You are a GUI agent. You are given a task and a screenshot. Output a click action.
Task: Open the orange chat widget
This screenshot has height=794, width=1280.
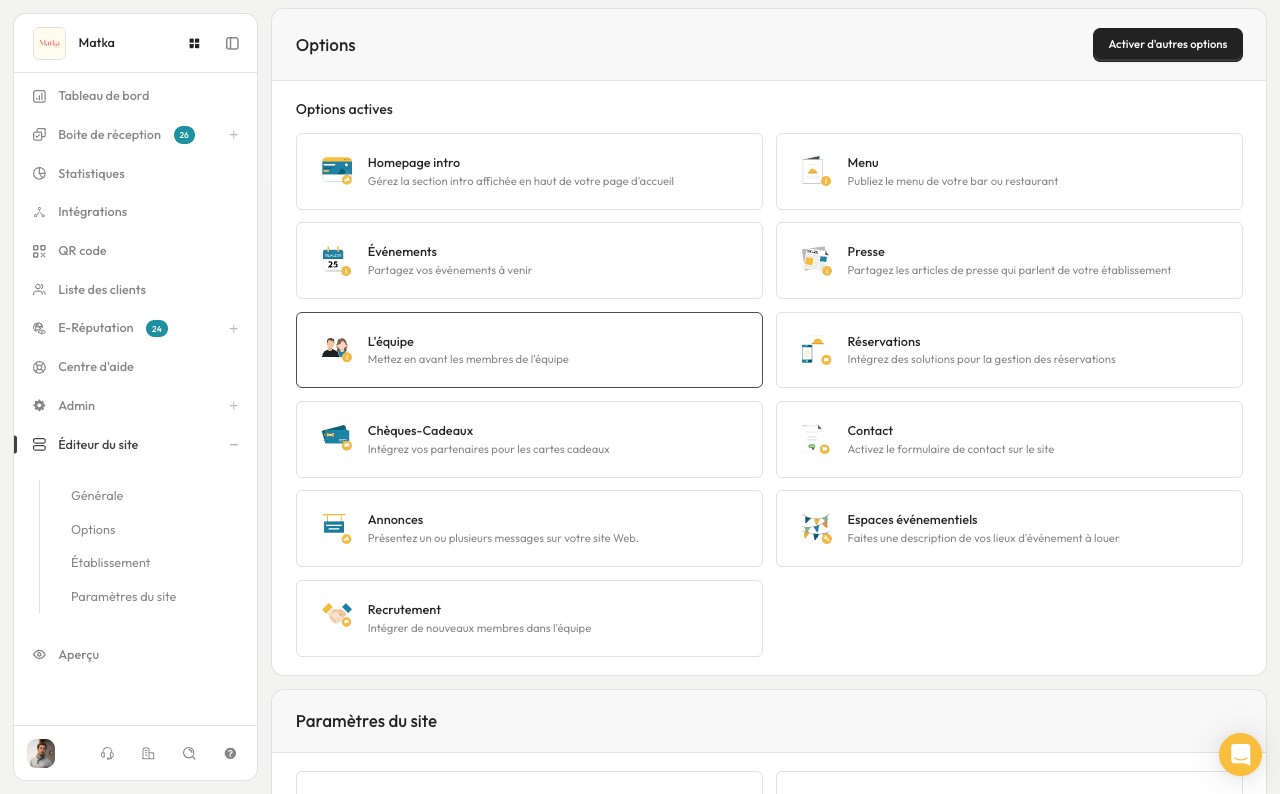coord(1240,754)
